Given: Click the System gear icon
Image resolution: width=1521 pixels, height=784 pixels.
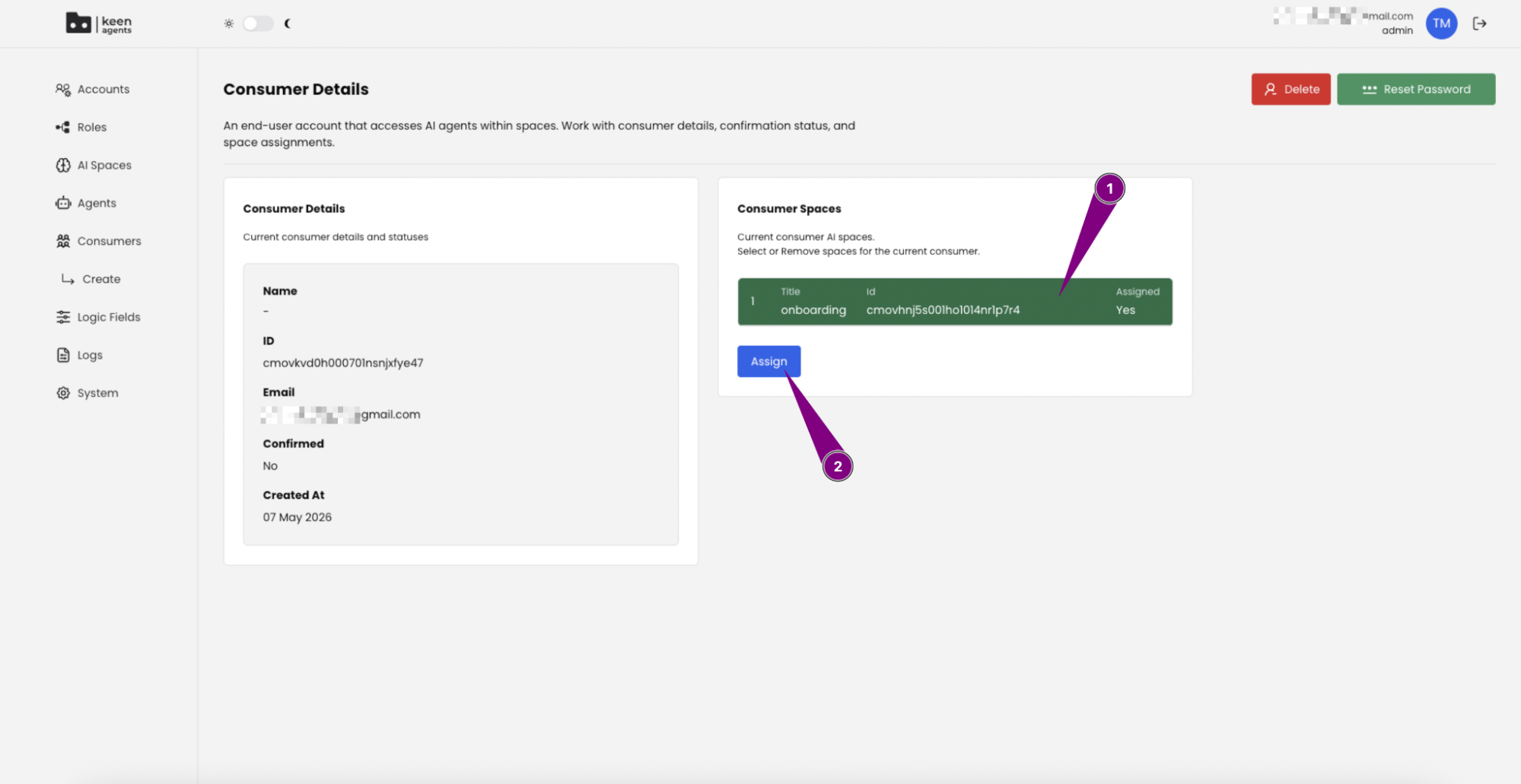Looking at the screenshot, I should pos(63,393).
